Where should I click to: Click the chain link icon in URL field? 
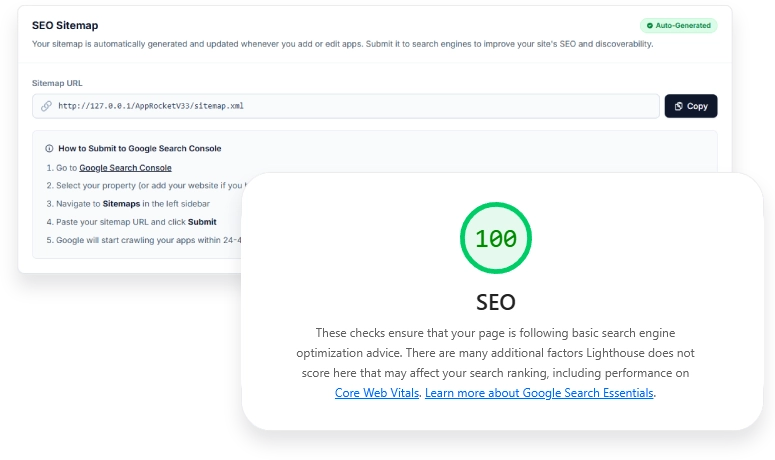click(46, 106)
